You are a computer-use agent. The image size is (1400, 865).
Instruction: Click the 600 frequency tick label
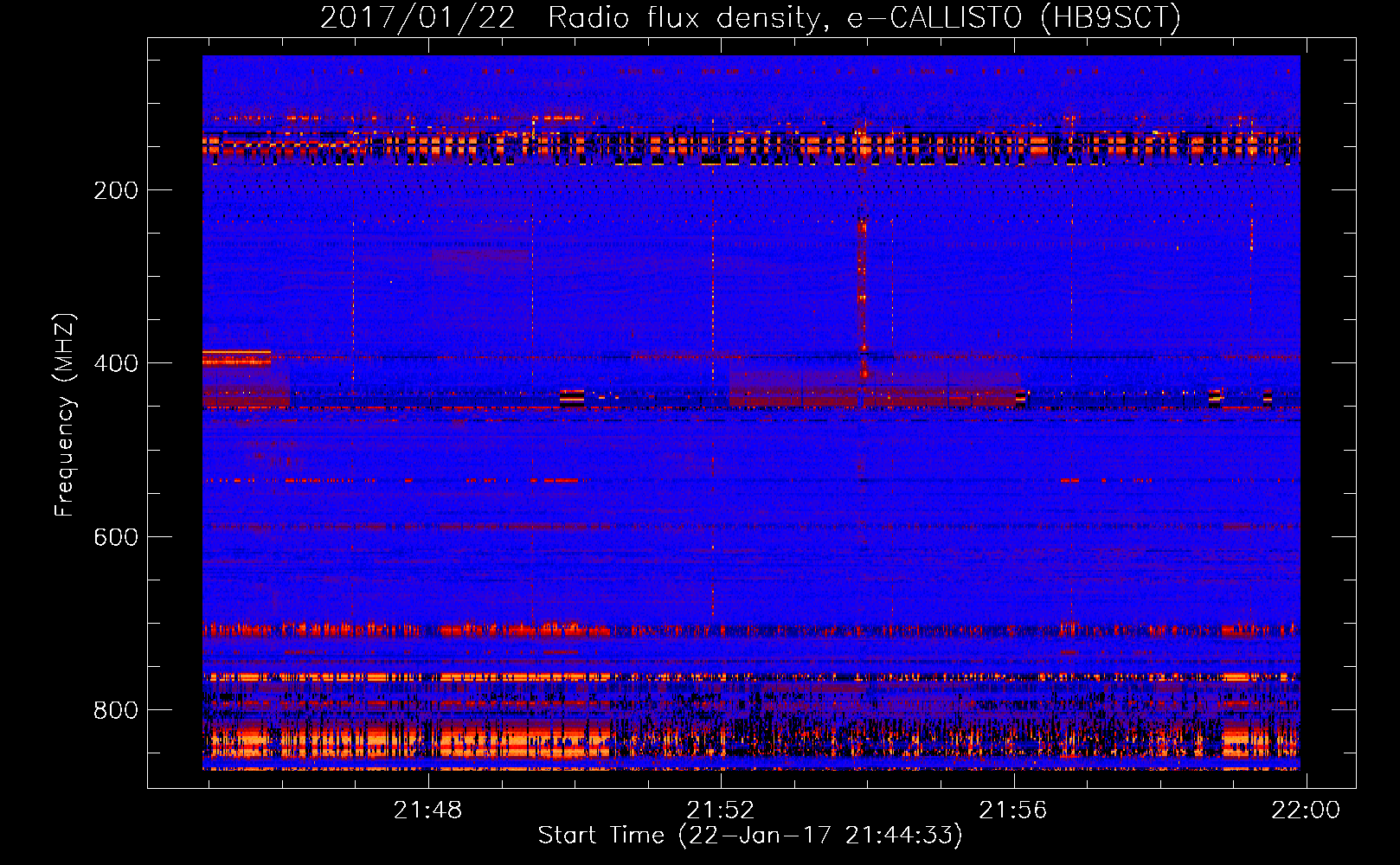coord(116,537)
